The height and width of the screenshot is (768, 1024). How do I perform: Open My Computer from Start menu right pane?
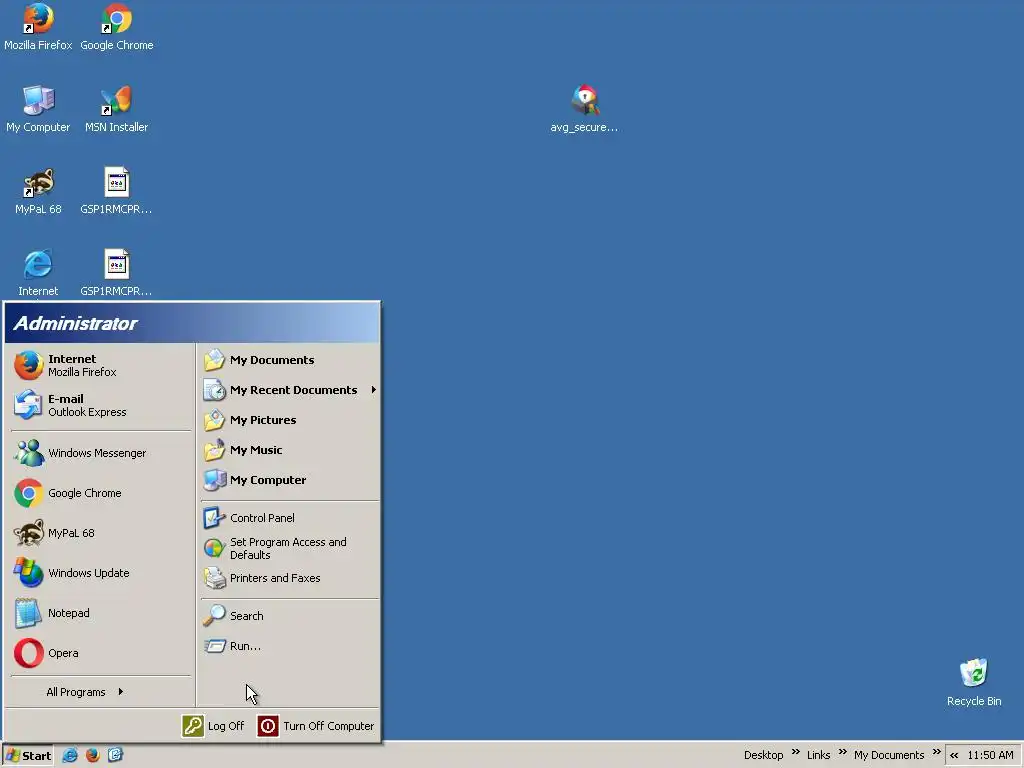click(x=289, y=480)
